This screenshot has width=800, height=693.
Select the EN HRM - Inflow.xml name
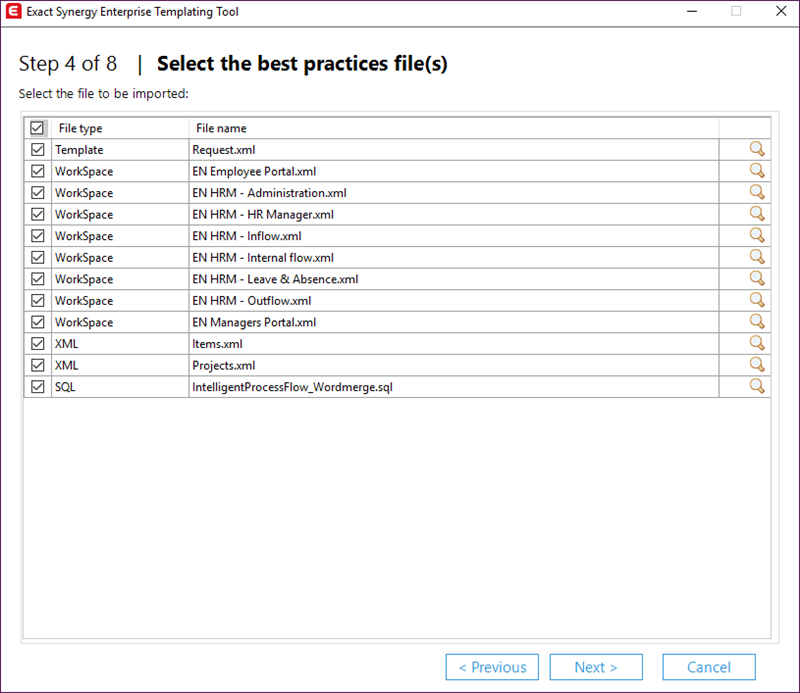point(454,236)
